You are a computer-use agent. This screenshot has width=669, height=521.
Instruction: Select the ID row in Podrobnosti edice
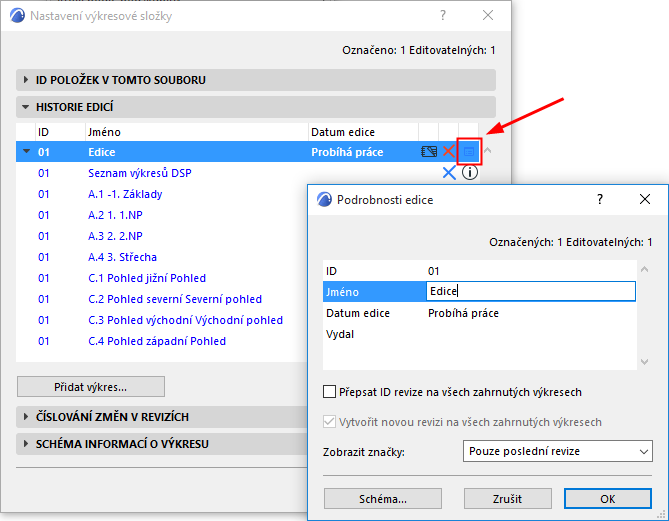[x=480, y=271]
